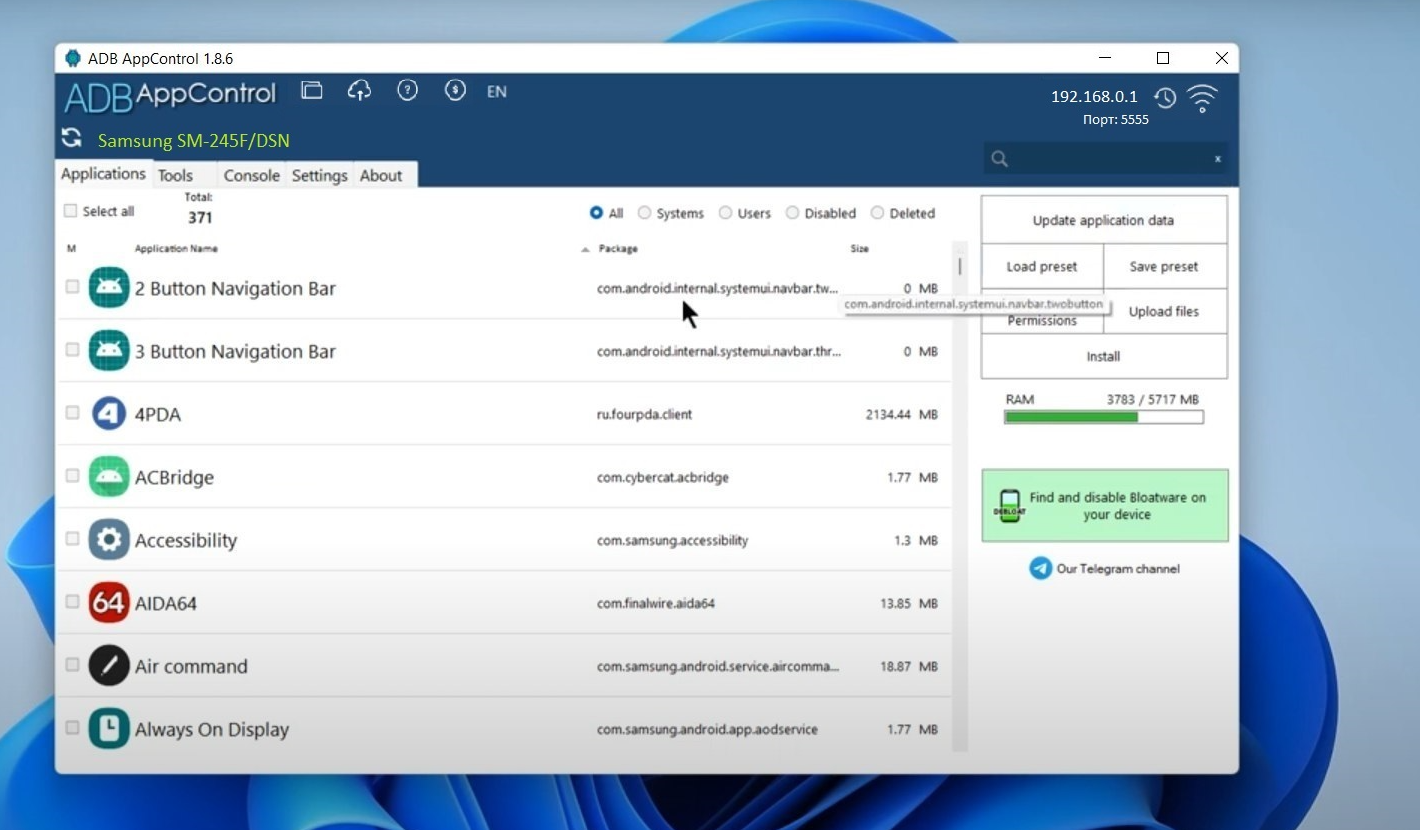This screenshot has width=1420, height=830.
Task: Check the Select all checkbox
Action: click(70, 211)
